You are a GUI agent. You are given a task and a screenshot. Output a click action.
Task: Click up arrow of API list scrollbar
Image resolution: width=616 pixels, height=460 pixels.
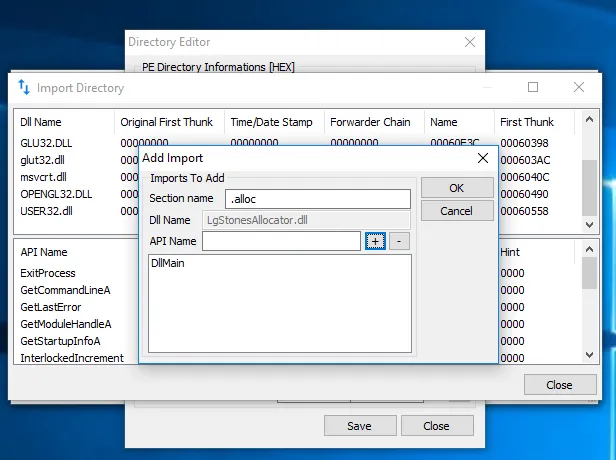[589, 249]
